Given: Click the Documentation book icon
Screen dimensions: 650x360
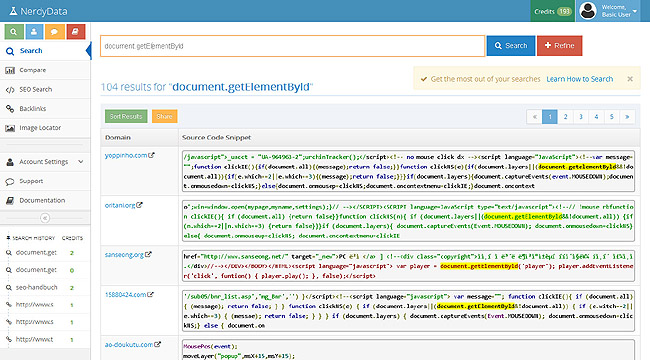Looking at the screenshot, I should coord(10,201).
